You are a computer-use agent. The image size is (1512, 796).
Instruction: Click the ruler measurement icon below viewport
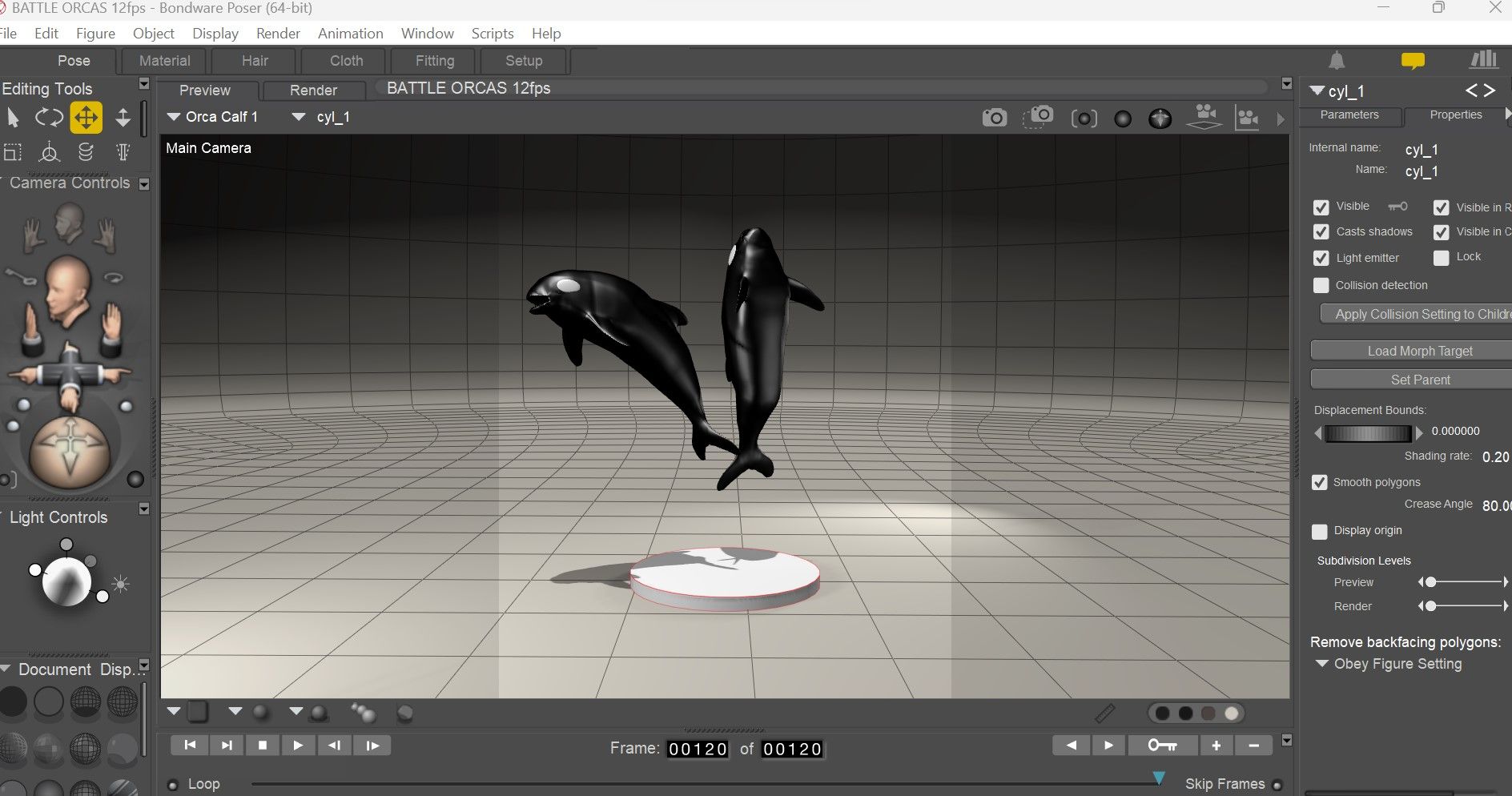click(1104, 713)
